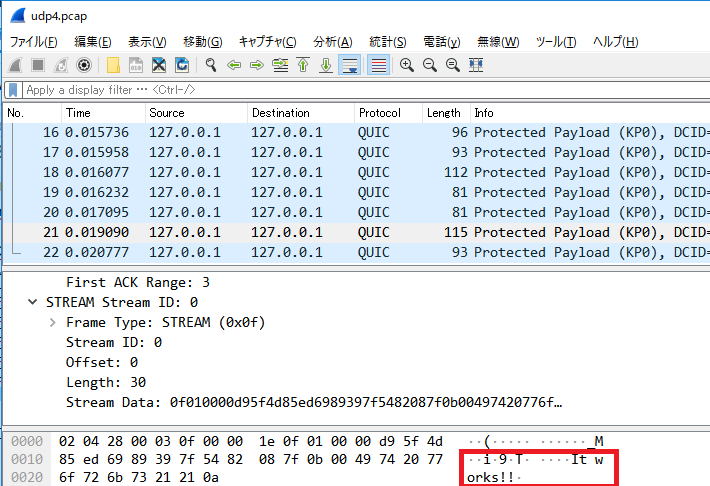Image resolution: width=710 pixels, height=486 pixels.
Task: Click hex offset 0020 row bytes
Action: pos(139,477)
